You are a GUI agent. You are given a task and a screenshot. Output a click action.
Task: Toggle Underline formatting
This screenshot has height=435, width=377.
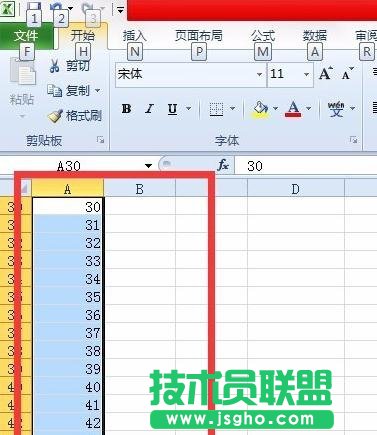pos(172,109)
